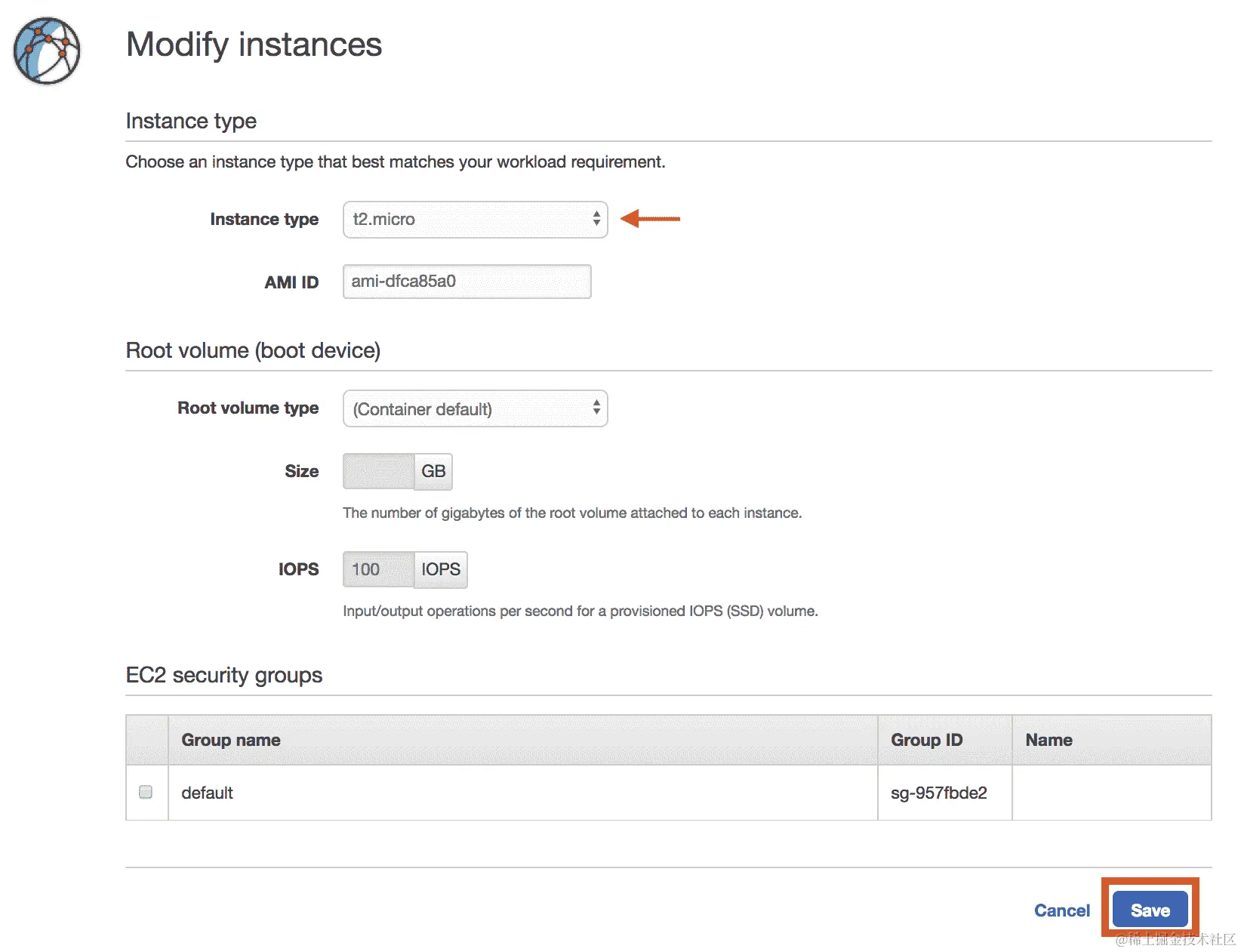Tick the default security group checkbox
This screenshot has width=1241, height=952.
coord(146,792)
